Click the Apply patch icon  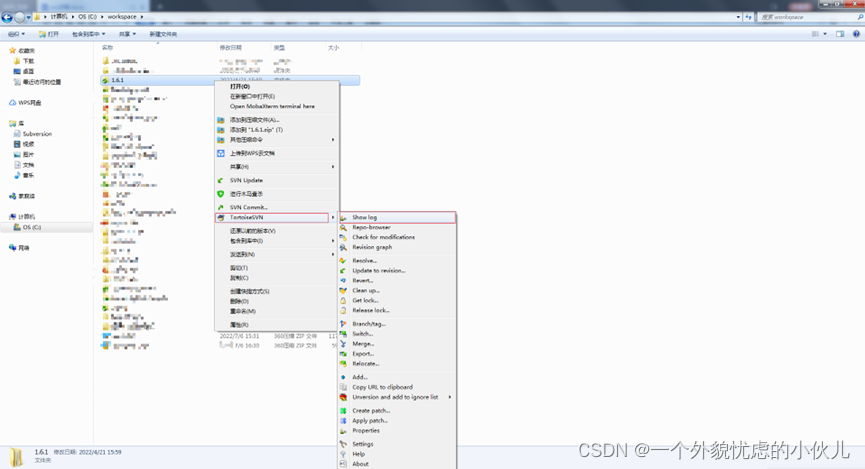(343, 421)
